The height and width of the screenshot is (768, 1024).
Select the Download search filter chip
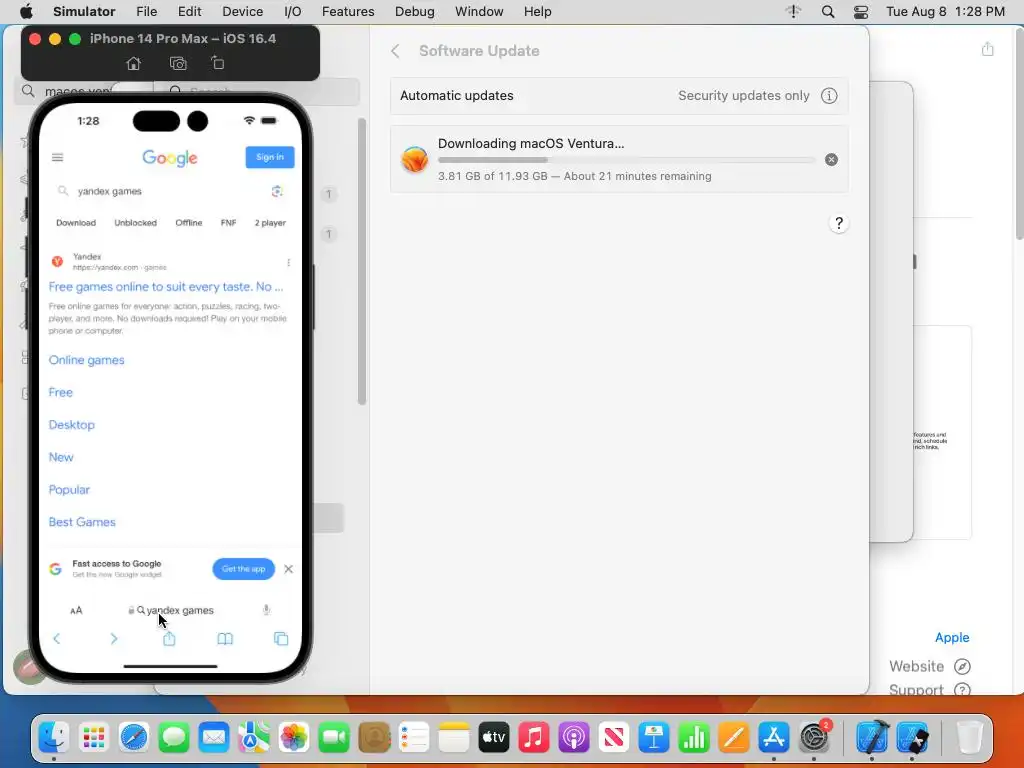[76, 223]
